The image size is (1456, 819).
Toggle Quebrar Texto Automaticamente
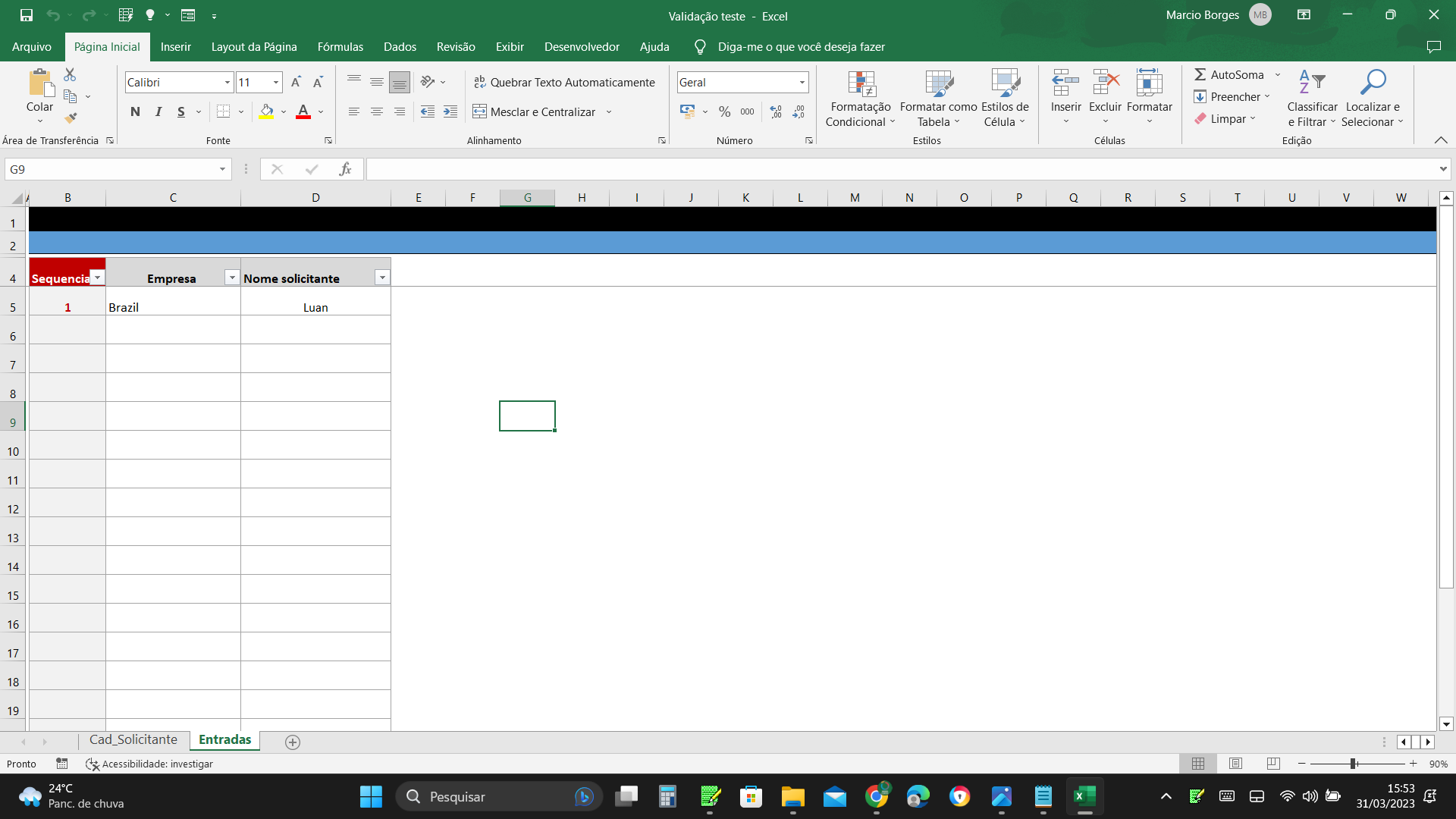[564, 82]
